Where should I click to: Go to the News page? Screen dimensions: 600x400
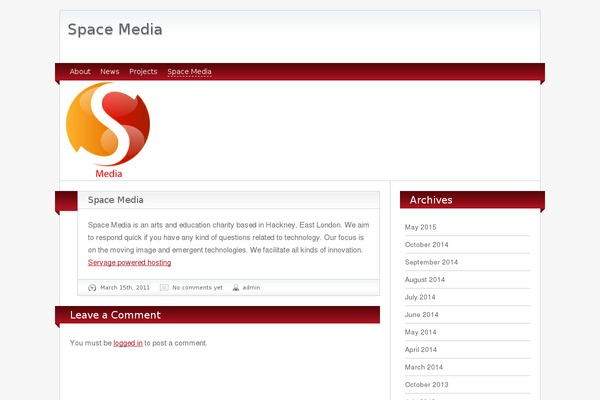point(110,72)
